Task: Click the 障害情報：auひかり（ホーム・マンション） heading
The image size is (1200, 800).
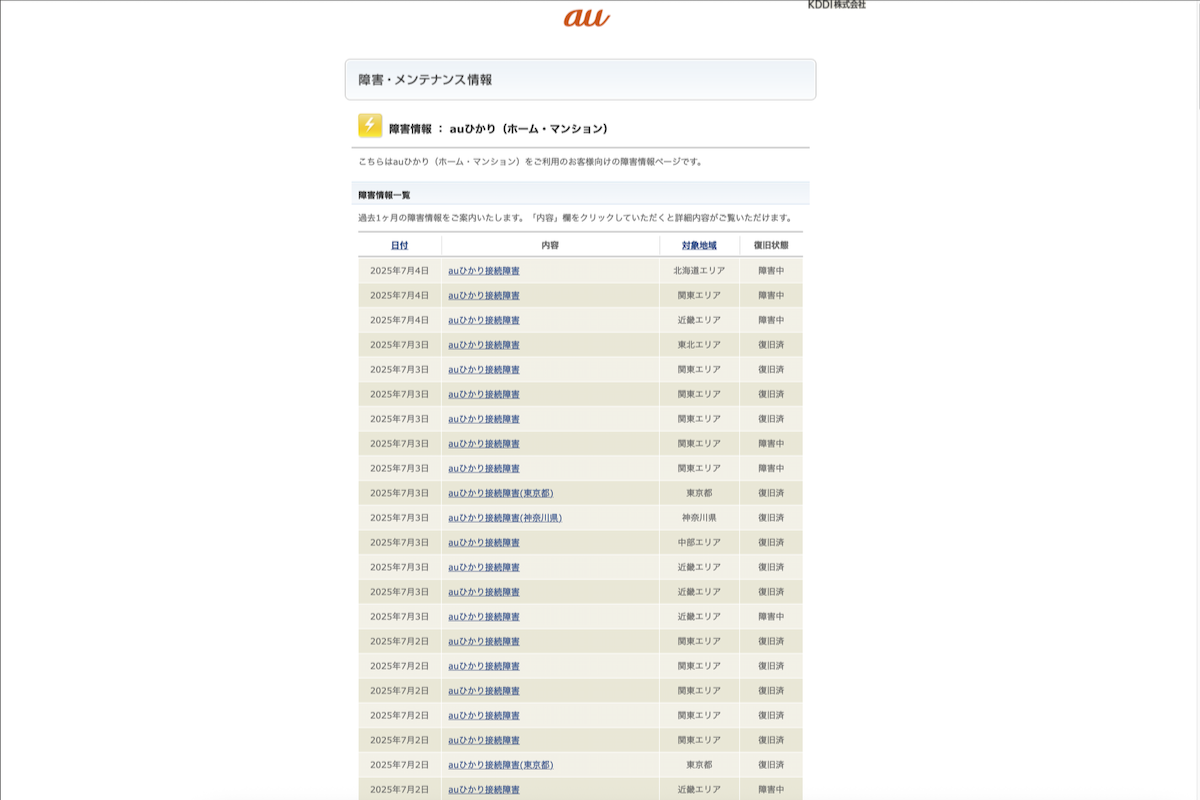Action: pos(498,129)
